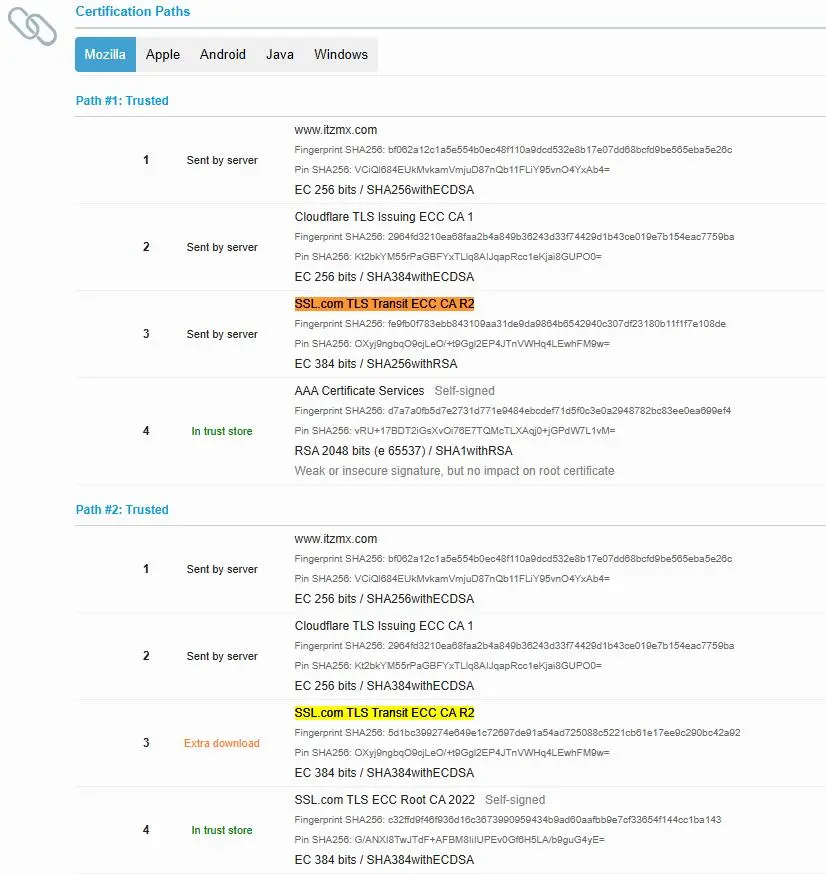826x874 pixels.
Task: Click 'In trust store' in Path #1 row 4
Action: click(x=222, y=431)
